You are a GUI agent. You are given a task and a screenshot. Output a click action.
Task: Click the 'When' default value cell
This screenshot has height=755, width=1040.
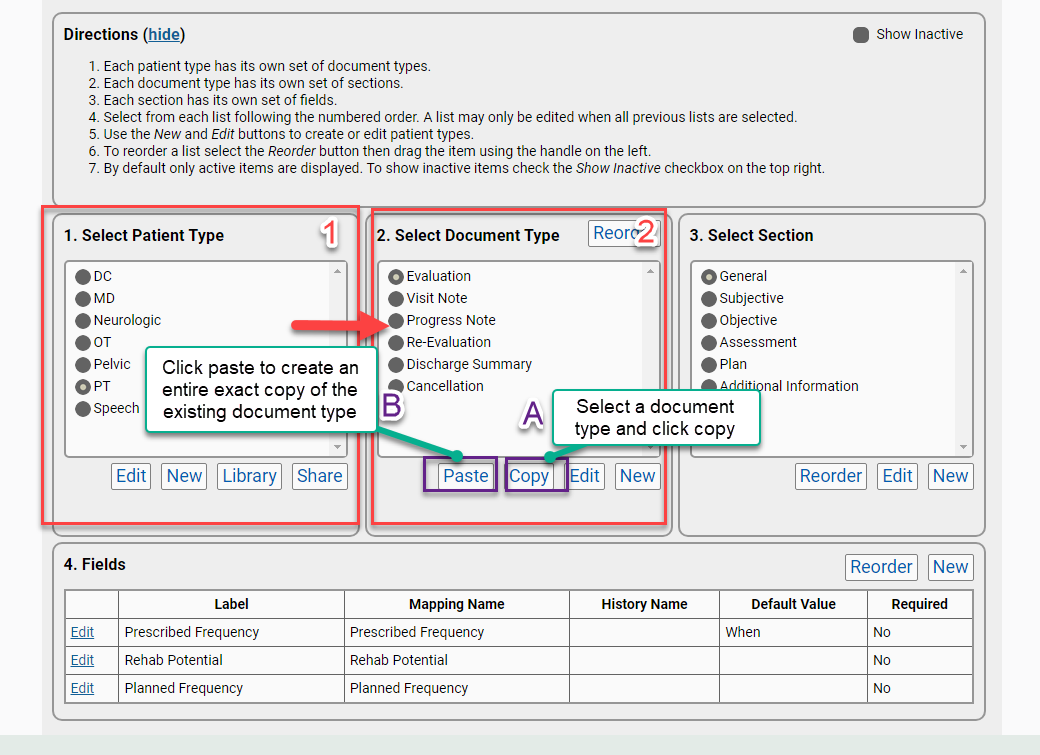793,632
